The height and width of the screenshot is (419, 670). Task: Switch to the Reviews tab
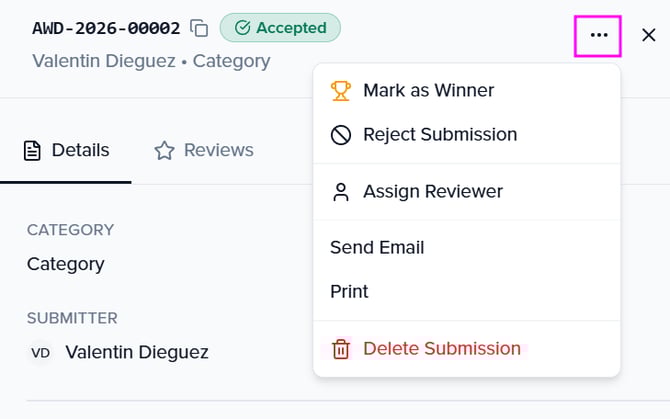(x=204, y=151)
